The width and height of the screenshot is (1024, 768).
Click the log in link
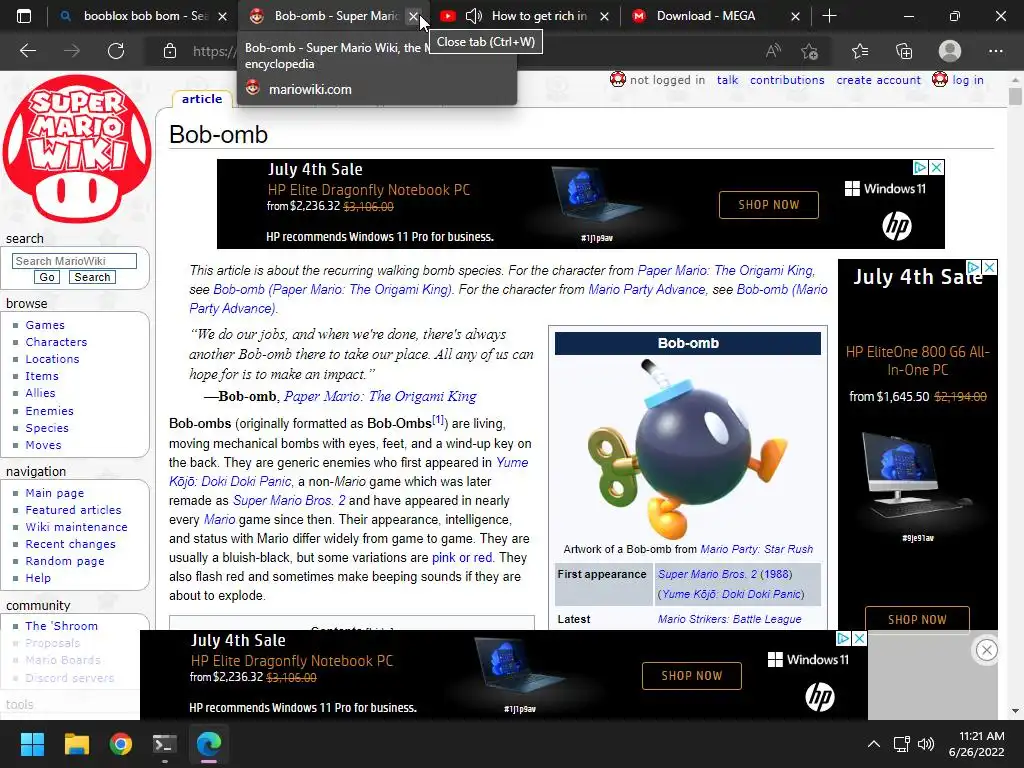pyautogui.click(x=968, y=80)
